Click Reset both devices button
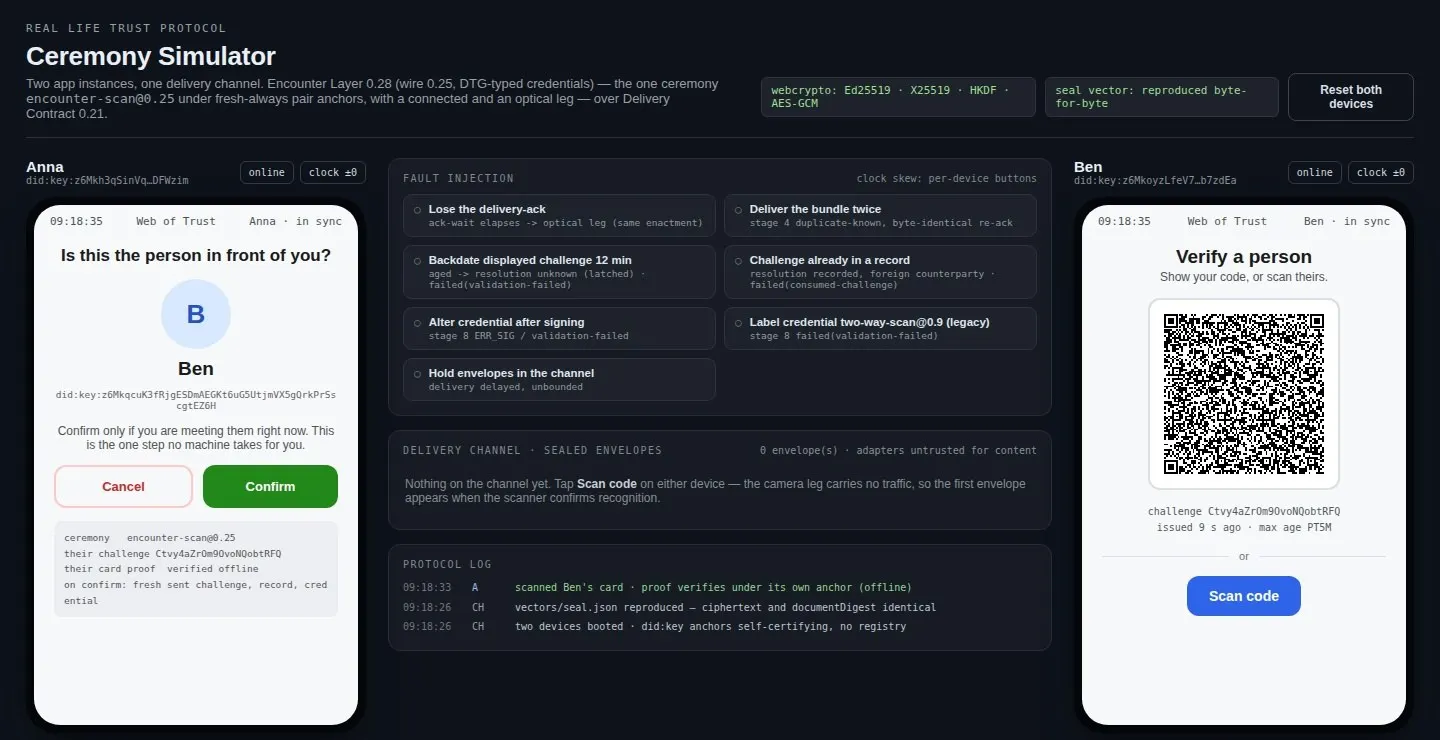The width and height of the screenshot is (1440, 740). click(1350, 97)
